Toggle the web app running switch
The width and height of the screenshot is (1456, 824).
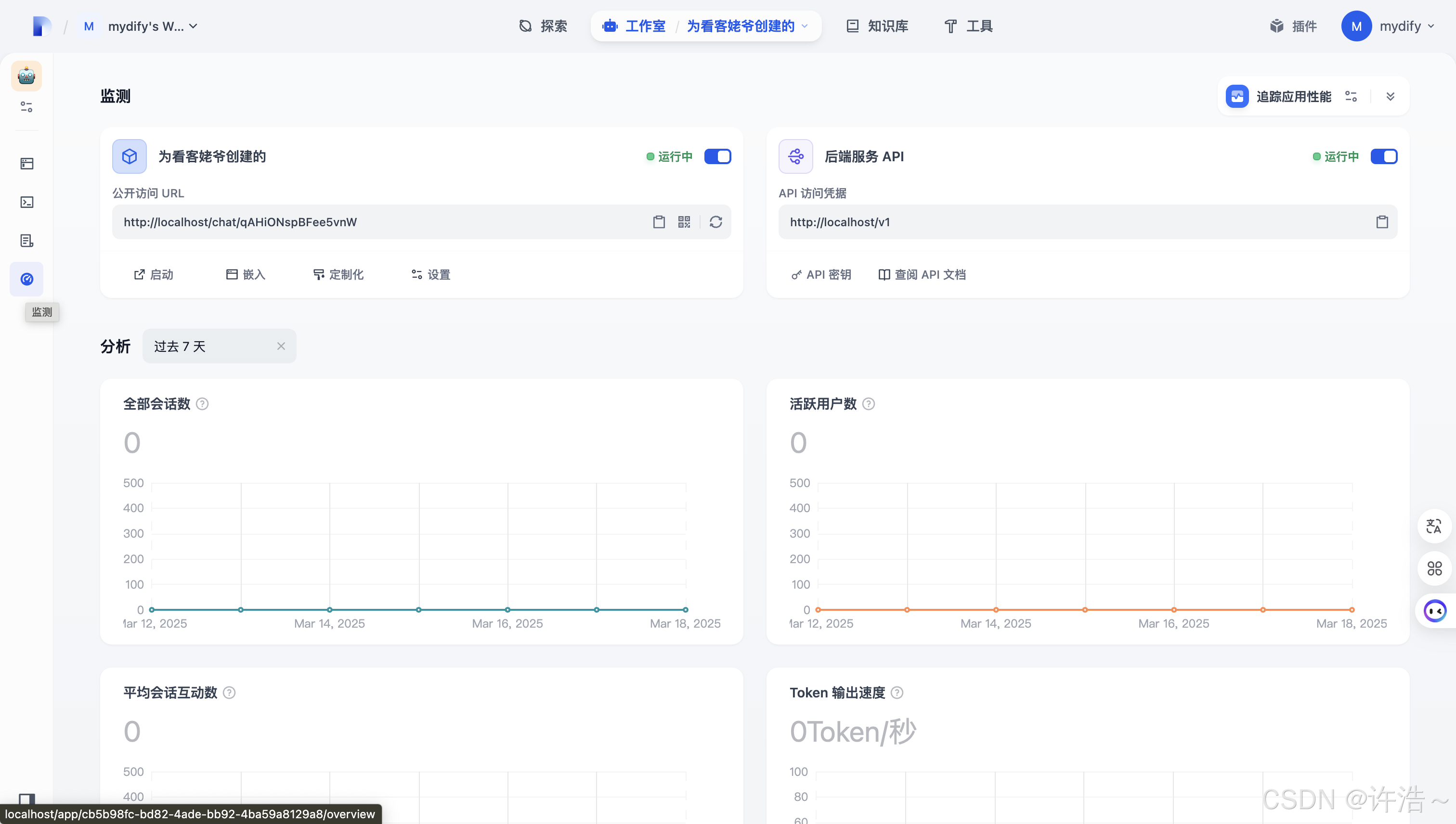point(717,156)
